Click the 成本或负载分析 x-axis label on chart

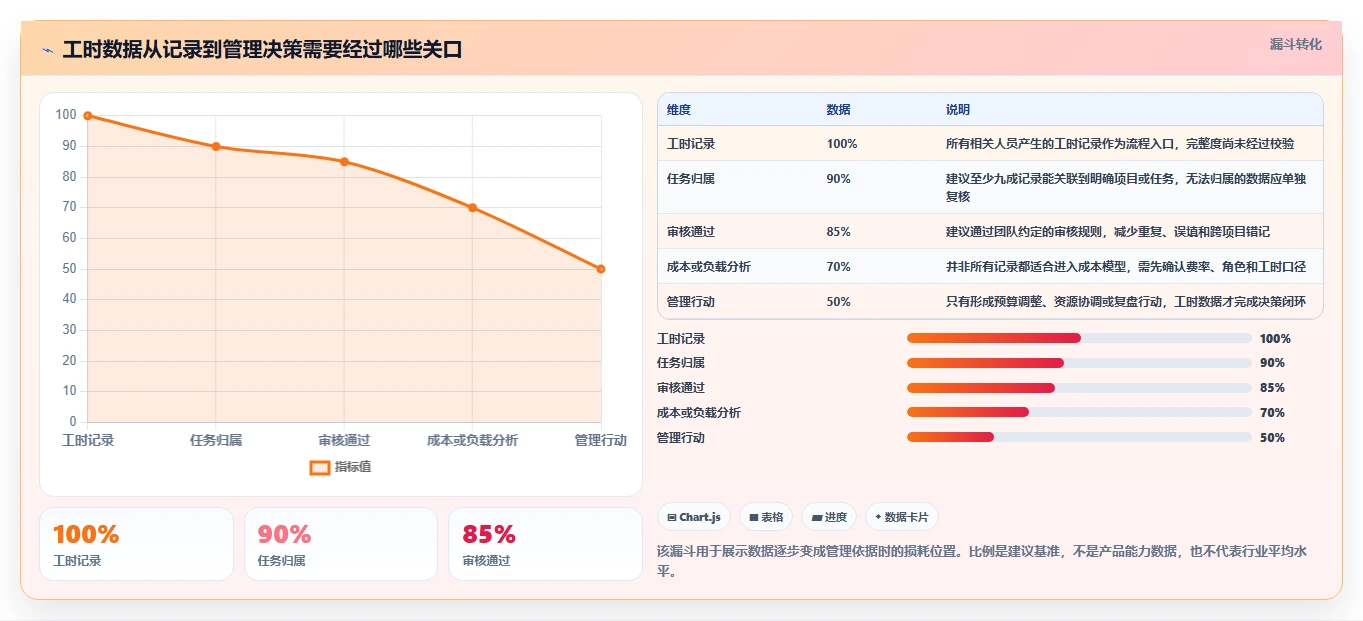473,440
